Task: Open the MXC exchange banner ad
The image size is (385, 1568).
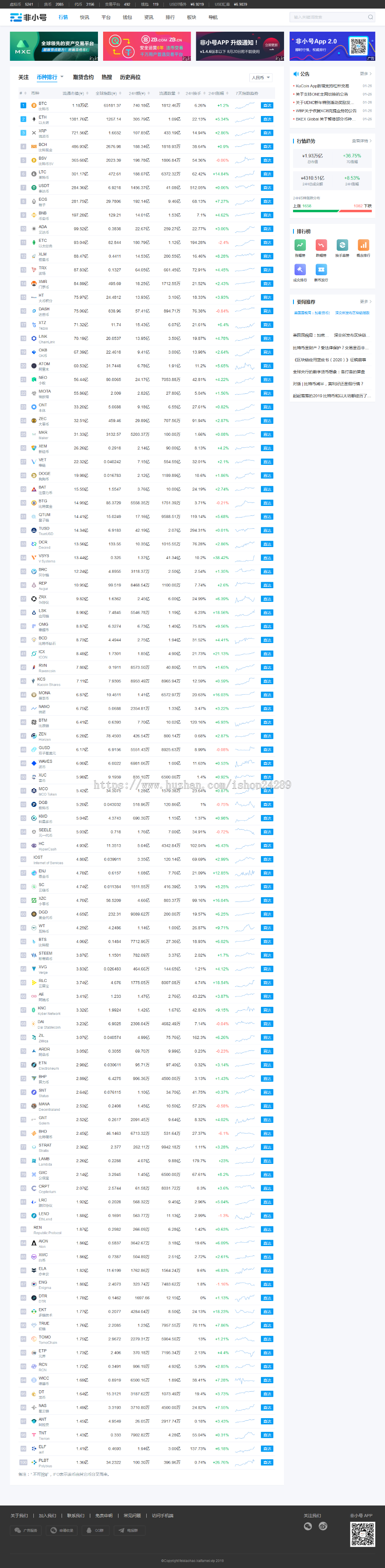Action: tap(53, 46)
